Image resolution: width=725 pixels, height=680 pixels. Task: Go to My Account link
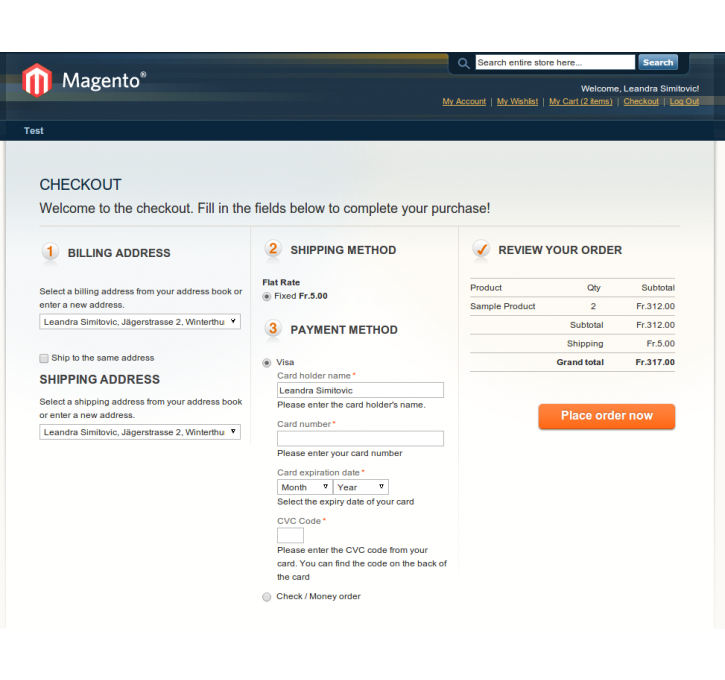coord(464,101)
